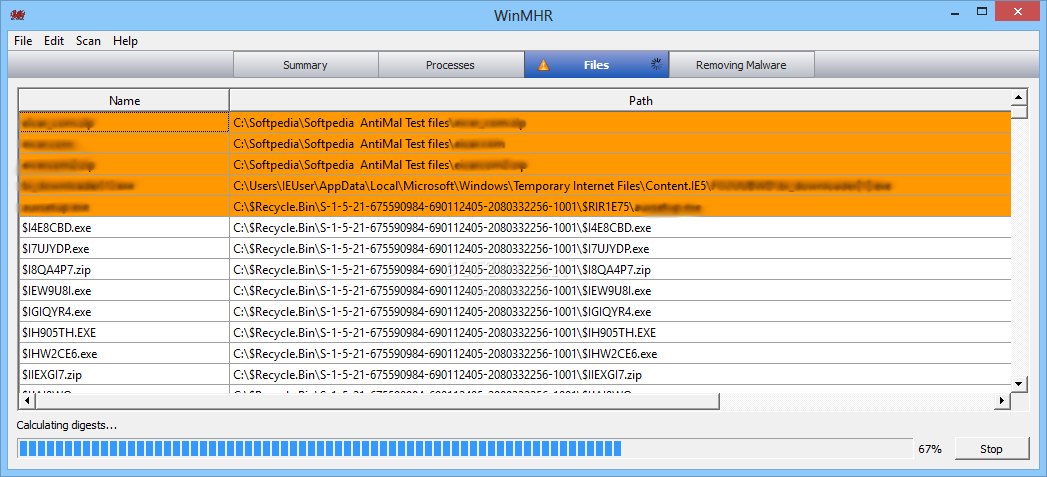Image resolution: width=1047 pixels, height=477 pixels.
Task: Open the Edit menu
Action: point(54,41)
